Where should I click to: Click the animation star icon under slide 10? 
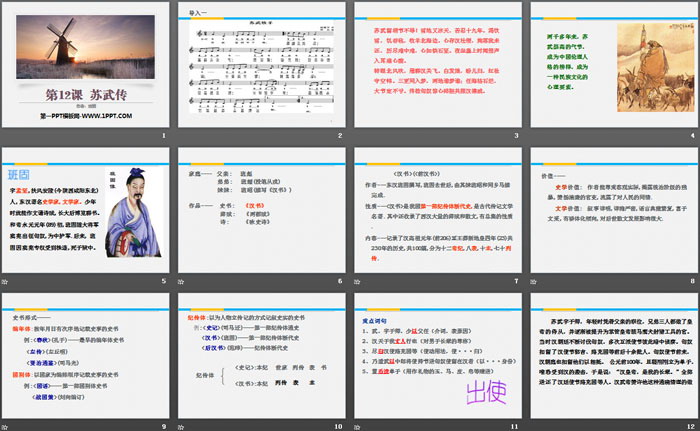pyautogui.click(x=181, y=427)
